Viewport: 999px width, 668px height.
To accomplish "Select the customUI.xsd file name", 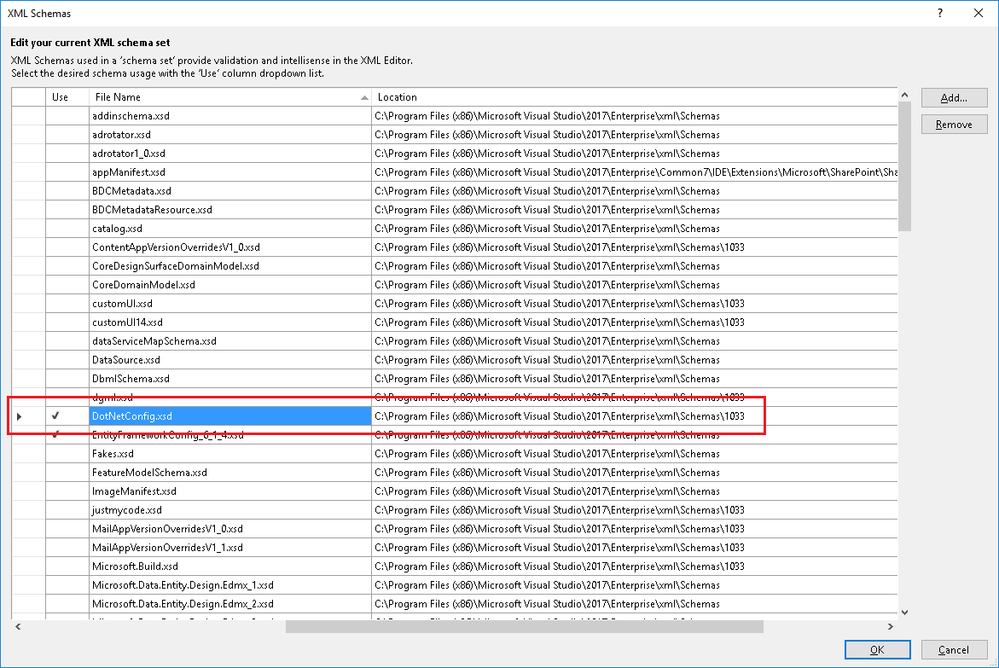I will click(x=230, y=303).
